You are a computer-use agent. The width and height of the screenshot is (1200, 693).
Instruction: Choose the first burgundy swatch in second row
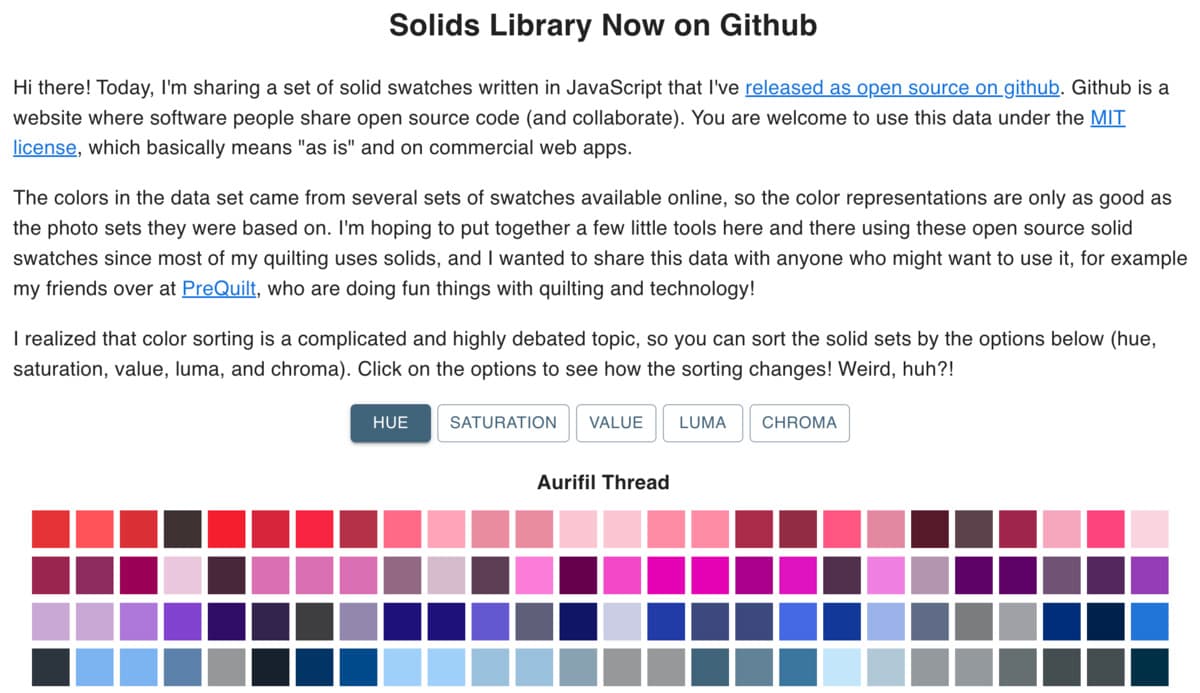coord(51,575)
